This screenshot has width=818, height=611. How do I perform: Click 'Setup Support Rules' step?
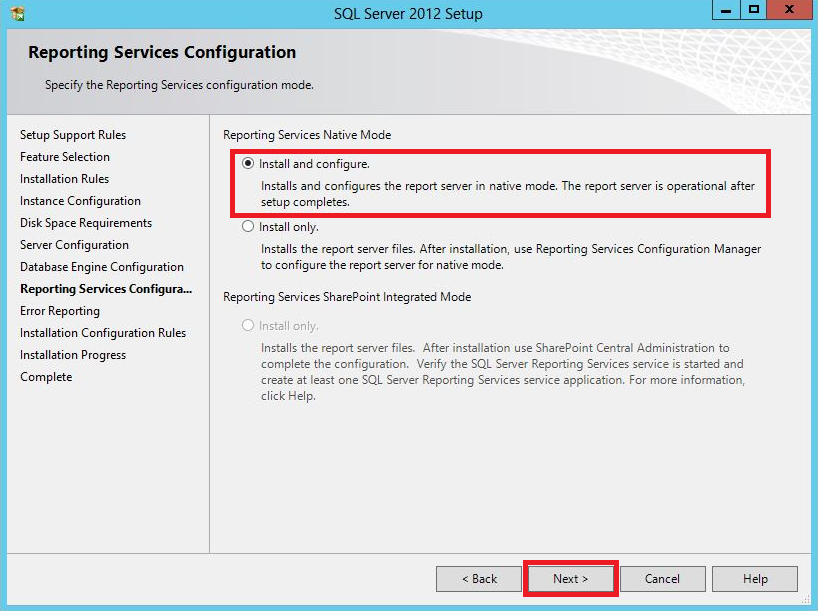[73, 135]
